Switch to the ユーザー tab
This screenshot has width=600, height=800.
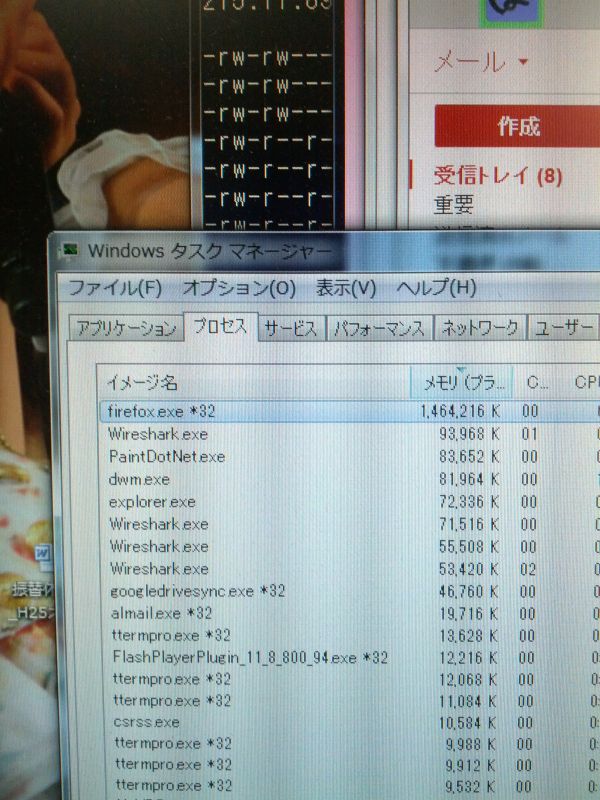point(563,327)
